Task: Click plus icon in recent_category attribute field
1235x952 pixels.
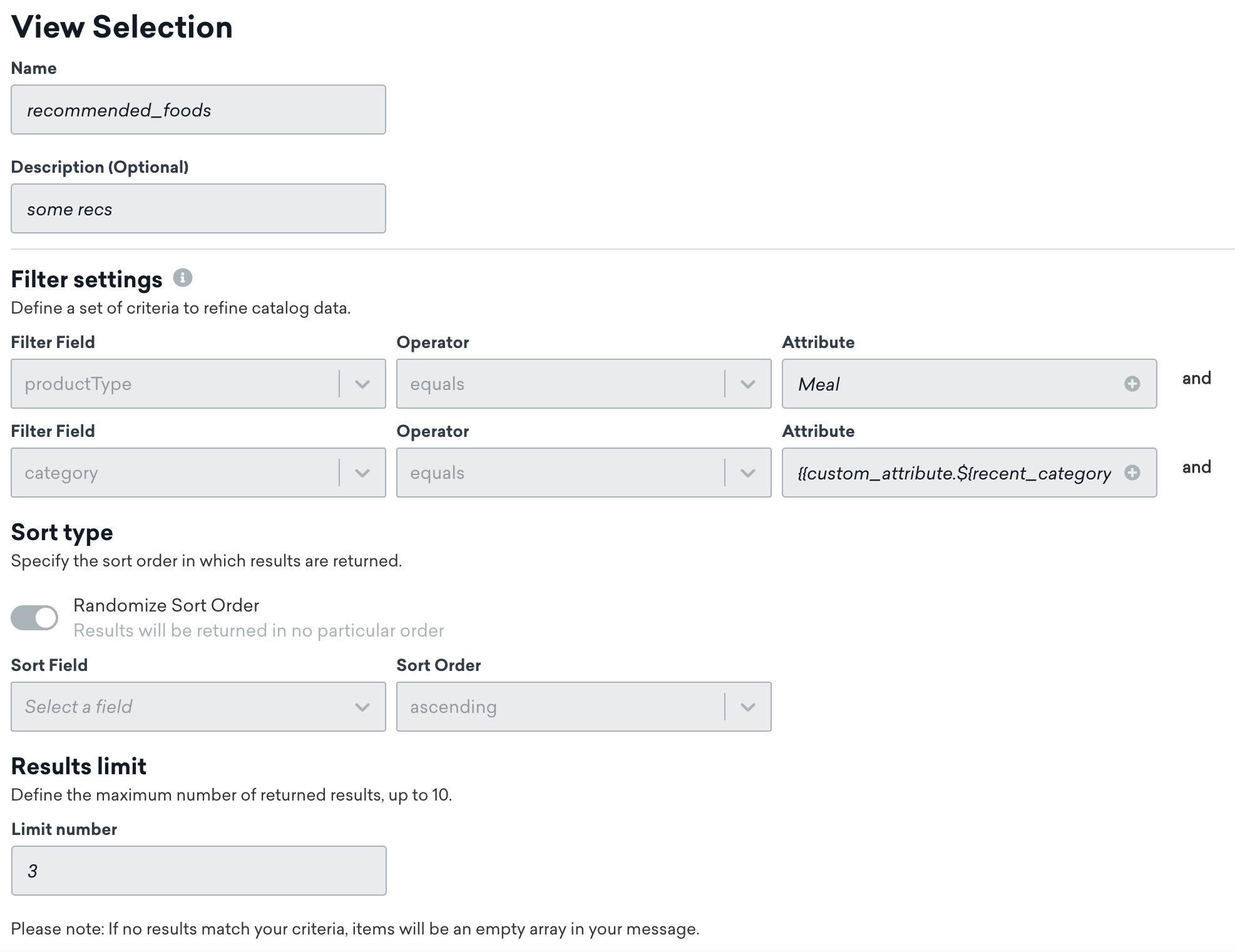Action: (x=1132, y=473)
